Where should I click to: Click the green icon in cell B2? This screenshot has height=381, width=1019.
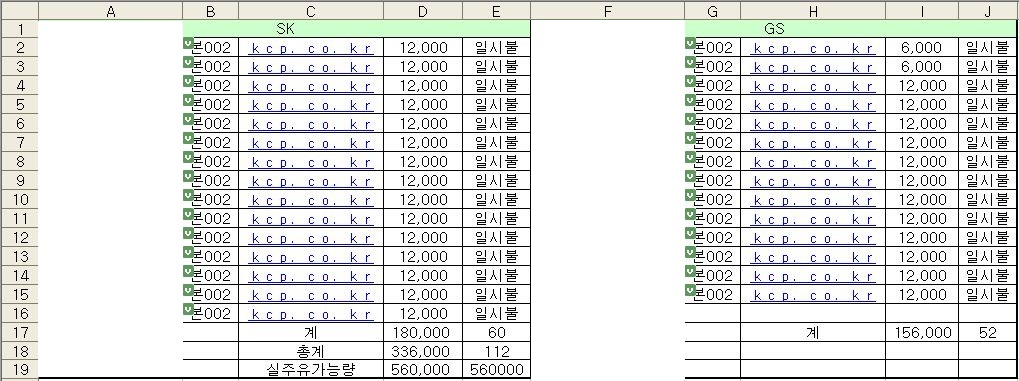click(x=188, y=44)
